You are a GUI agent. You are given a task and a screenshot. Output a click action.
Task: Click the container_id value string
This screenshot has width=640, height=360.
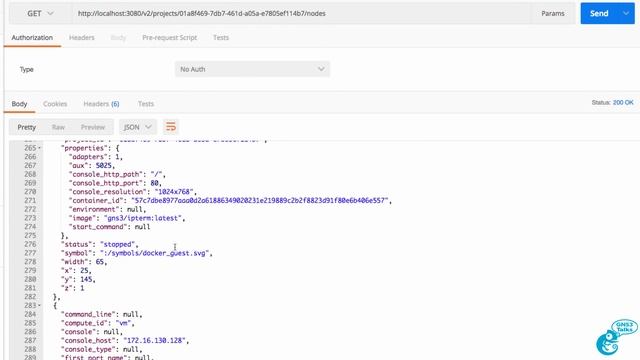[x=260, y=200]
